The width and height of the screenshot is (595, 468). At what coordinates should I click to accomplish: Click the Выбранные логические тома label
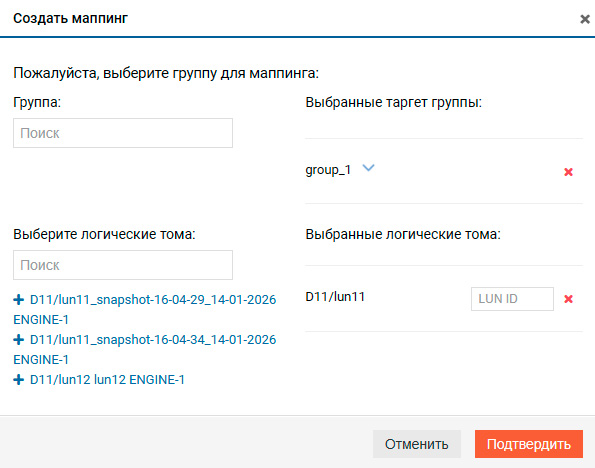click(x=403, y=234)
